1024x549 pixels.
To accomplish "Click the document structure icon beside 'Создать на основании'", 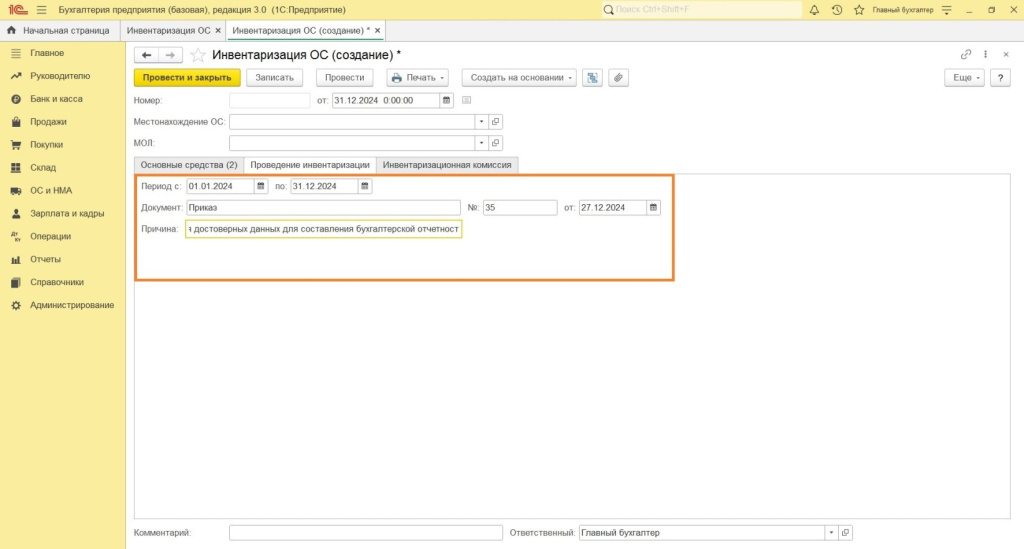I will pyautogui.click(x=592, y=77).
